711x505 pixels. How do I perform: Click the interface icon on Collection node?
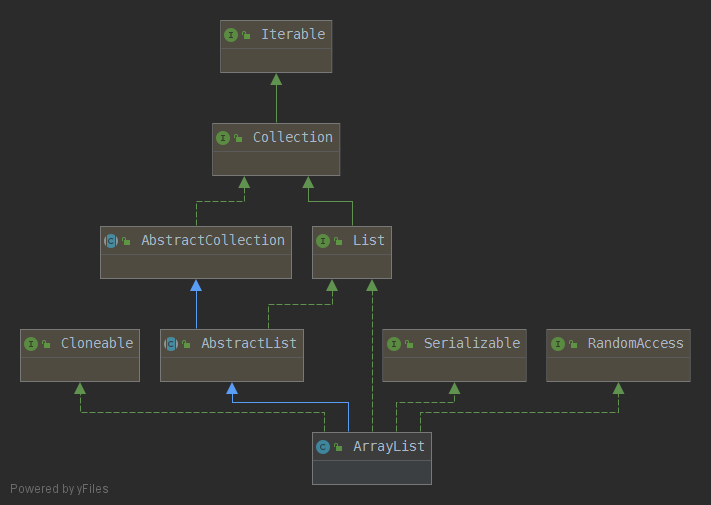223,138
